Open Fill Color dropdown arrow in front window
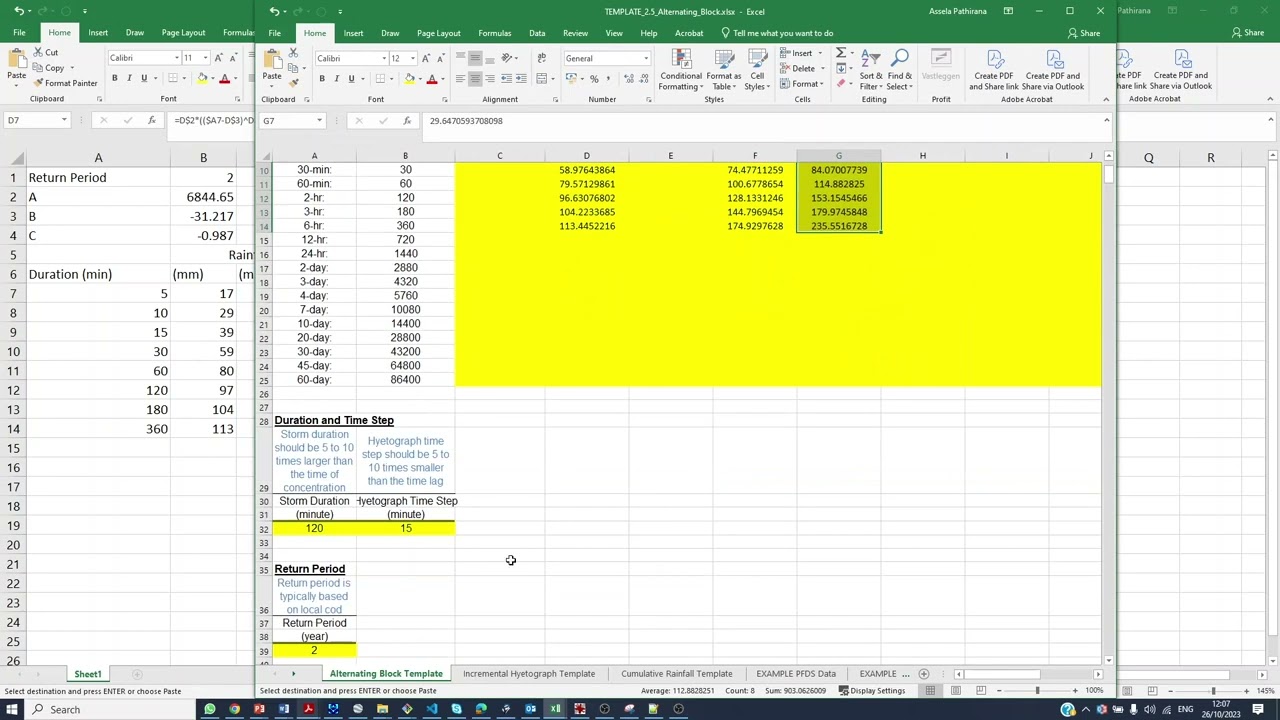Viewport: 1280px width, 720px height. tap(420, 79)
